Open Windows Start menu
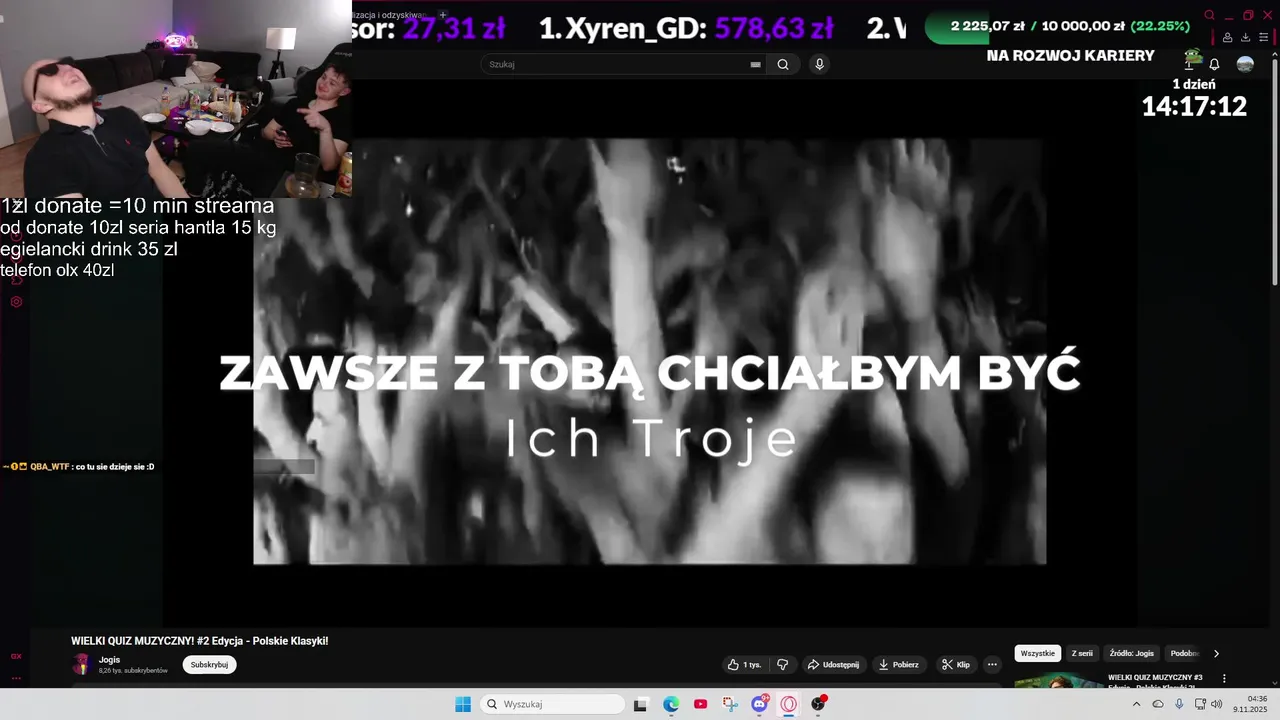The height and width of the screenshot is (720, 1280). coord(463,704)
